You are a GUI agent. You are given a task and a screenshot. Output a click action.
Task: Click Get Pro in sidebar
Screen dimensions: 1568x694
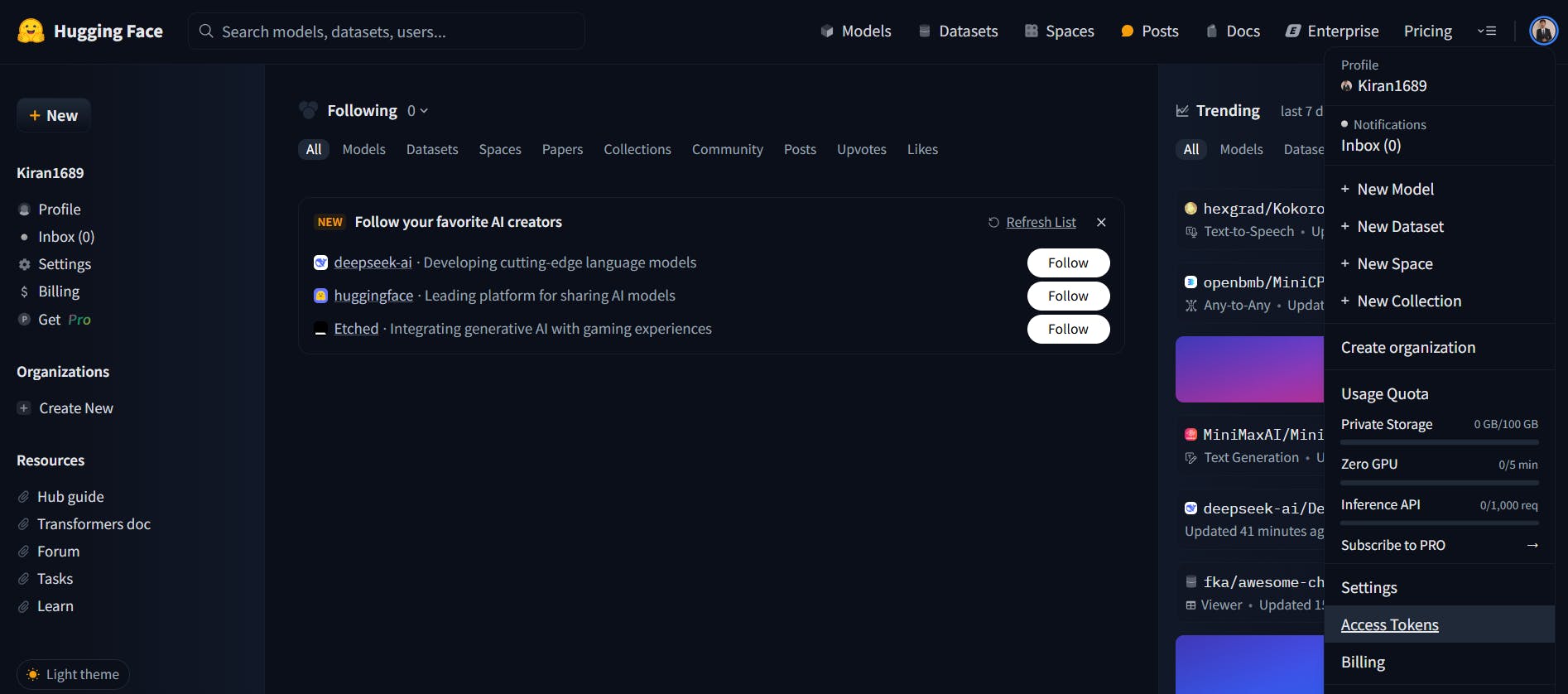pyautogui.click(x=55, y=320)
